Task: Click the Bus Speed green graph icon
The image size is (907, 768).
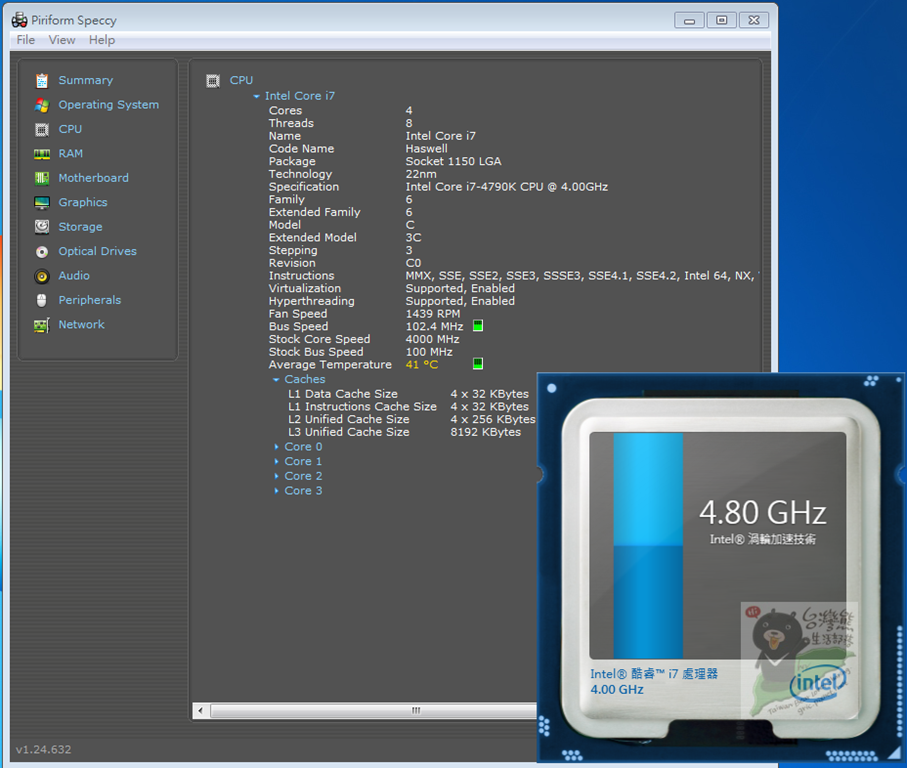Action: [x=478, y=326]
